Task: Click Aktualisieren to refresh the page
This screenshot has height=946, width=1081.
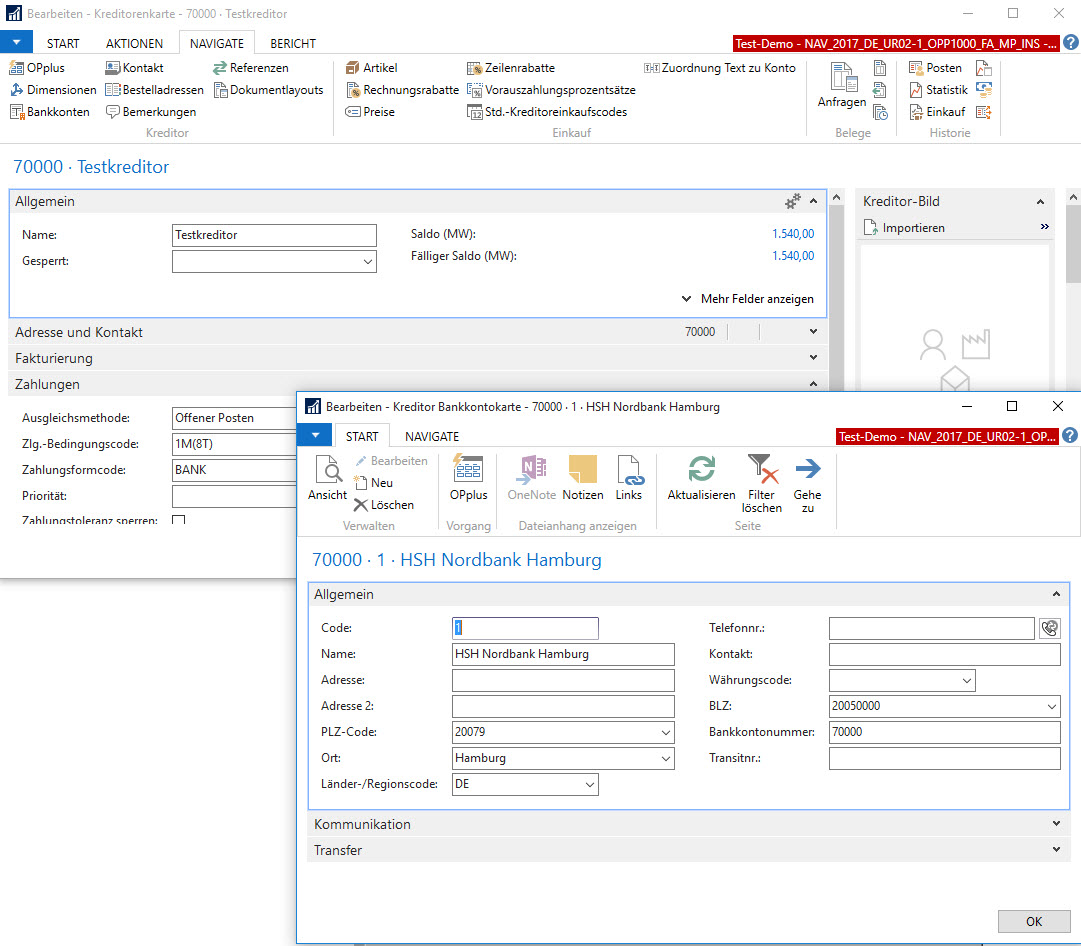Action: [701, 478]
